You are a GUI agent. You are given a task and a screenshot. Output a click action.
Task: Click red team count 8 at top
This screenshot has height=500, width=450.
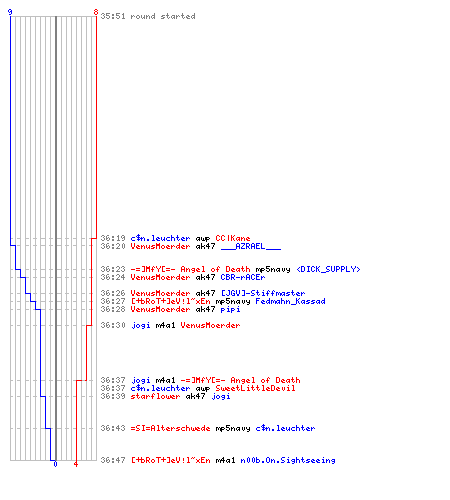96,12
